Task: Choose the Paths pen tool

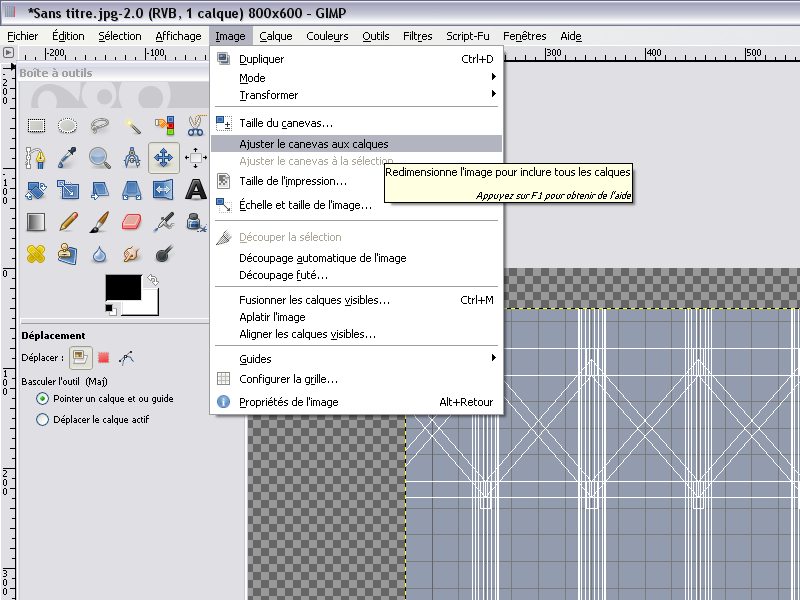Action: 36,158
